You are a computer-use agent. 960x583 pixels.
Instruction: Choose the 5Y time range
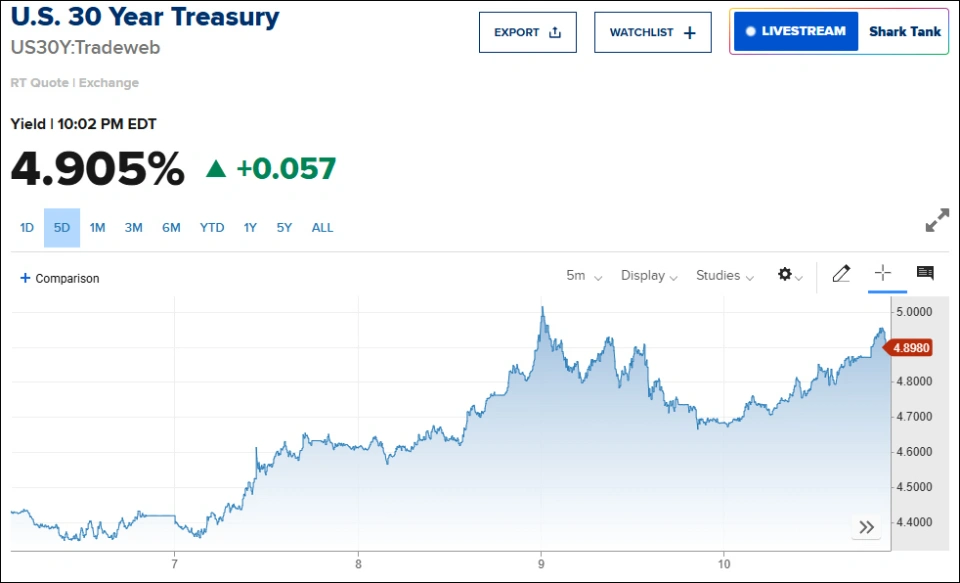tap(284, 228)
